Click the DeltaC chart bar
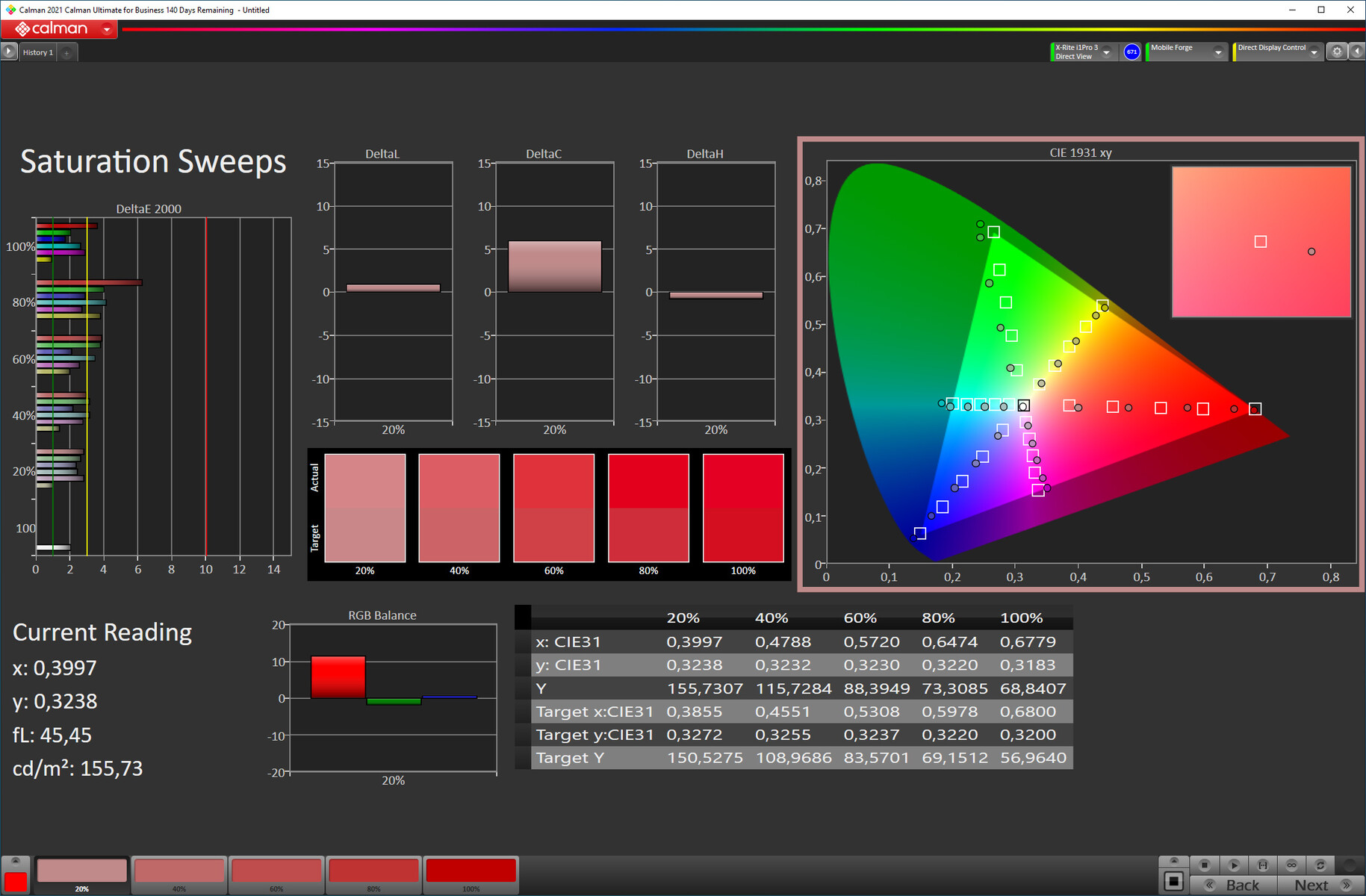The image size is (1366, 896). pyautogui.click(x=555, y=267)
